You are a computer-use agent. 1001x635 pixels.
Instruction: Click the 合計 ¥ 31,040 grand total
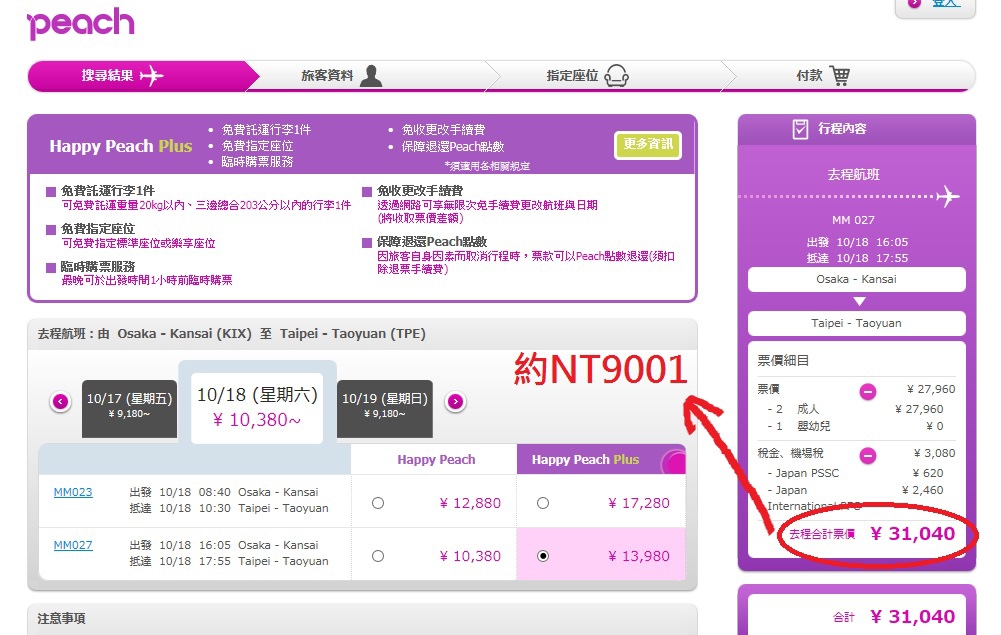point(894,616)
